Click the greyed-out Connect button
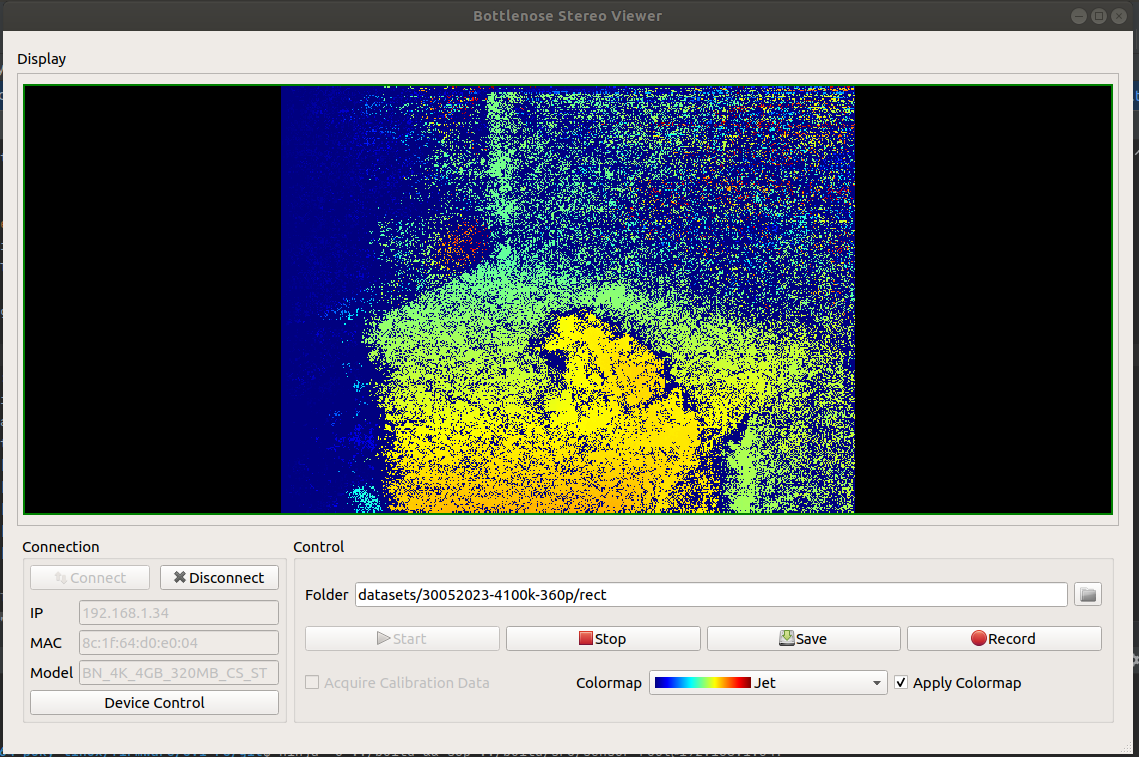This screenshot has width=1139, height=757. (90, 578)
